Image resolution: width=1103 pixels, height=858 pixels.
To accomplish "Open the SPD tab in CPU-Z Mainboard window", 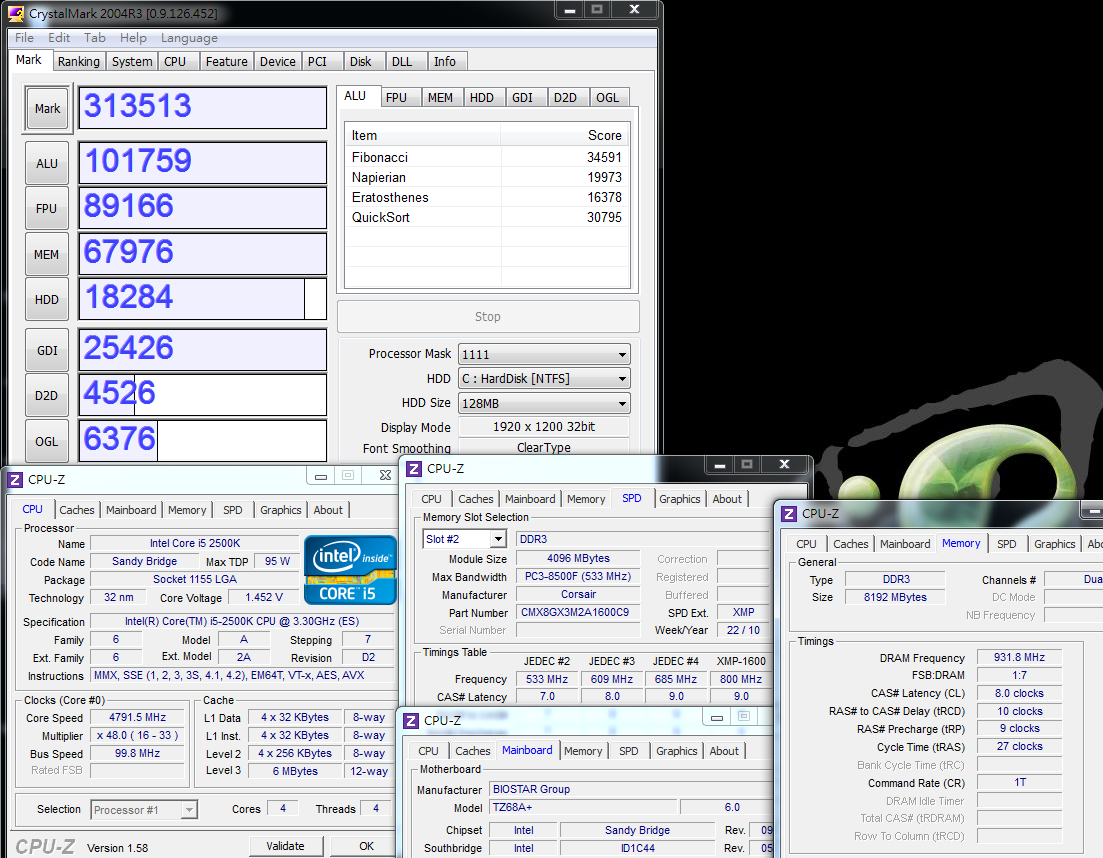I will 629,751.
